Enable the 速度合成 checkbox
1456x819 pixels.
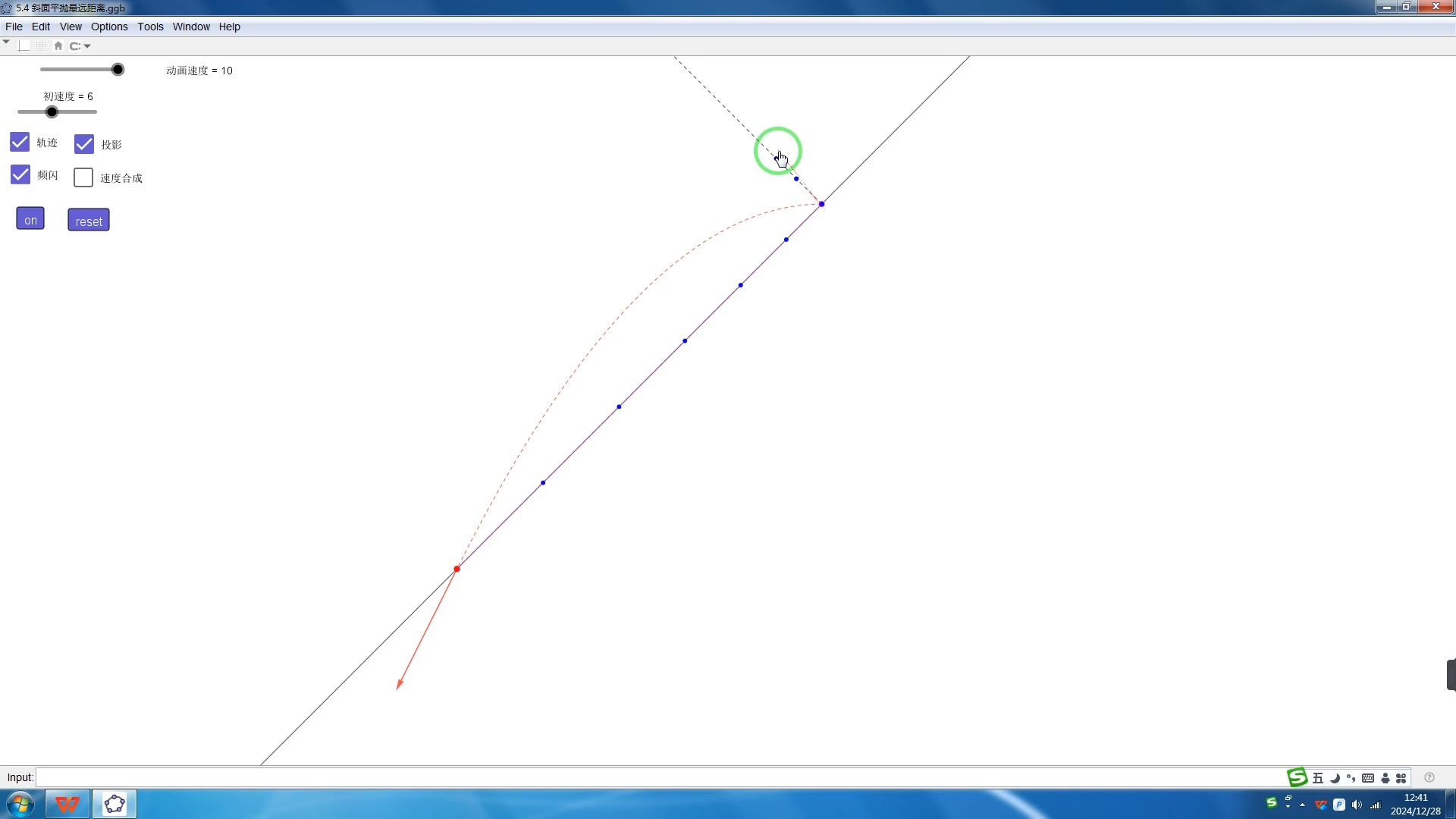pyautogui.click(x=83, y=177)
